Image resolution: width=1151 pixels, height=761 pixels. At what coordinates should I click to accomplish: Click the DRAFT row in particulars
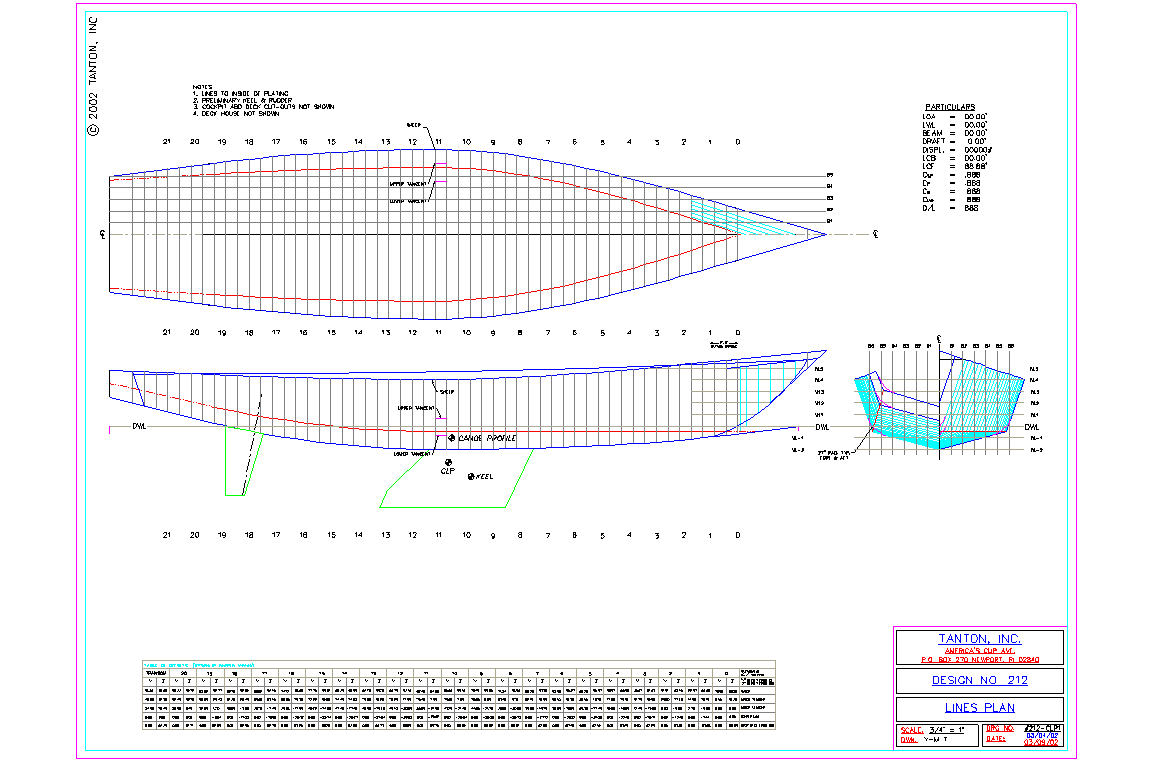coord(955,141)
